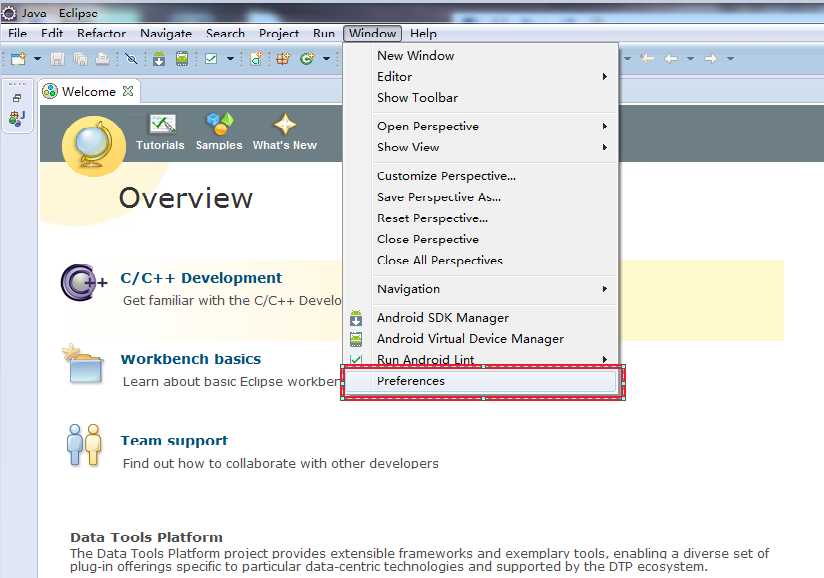Click the Overview globe icon
The width and height of the screenshot is (824, 578).
(x=94, y=146)
